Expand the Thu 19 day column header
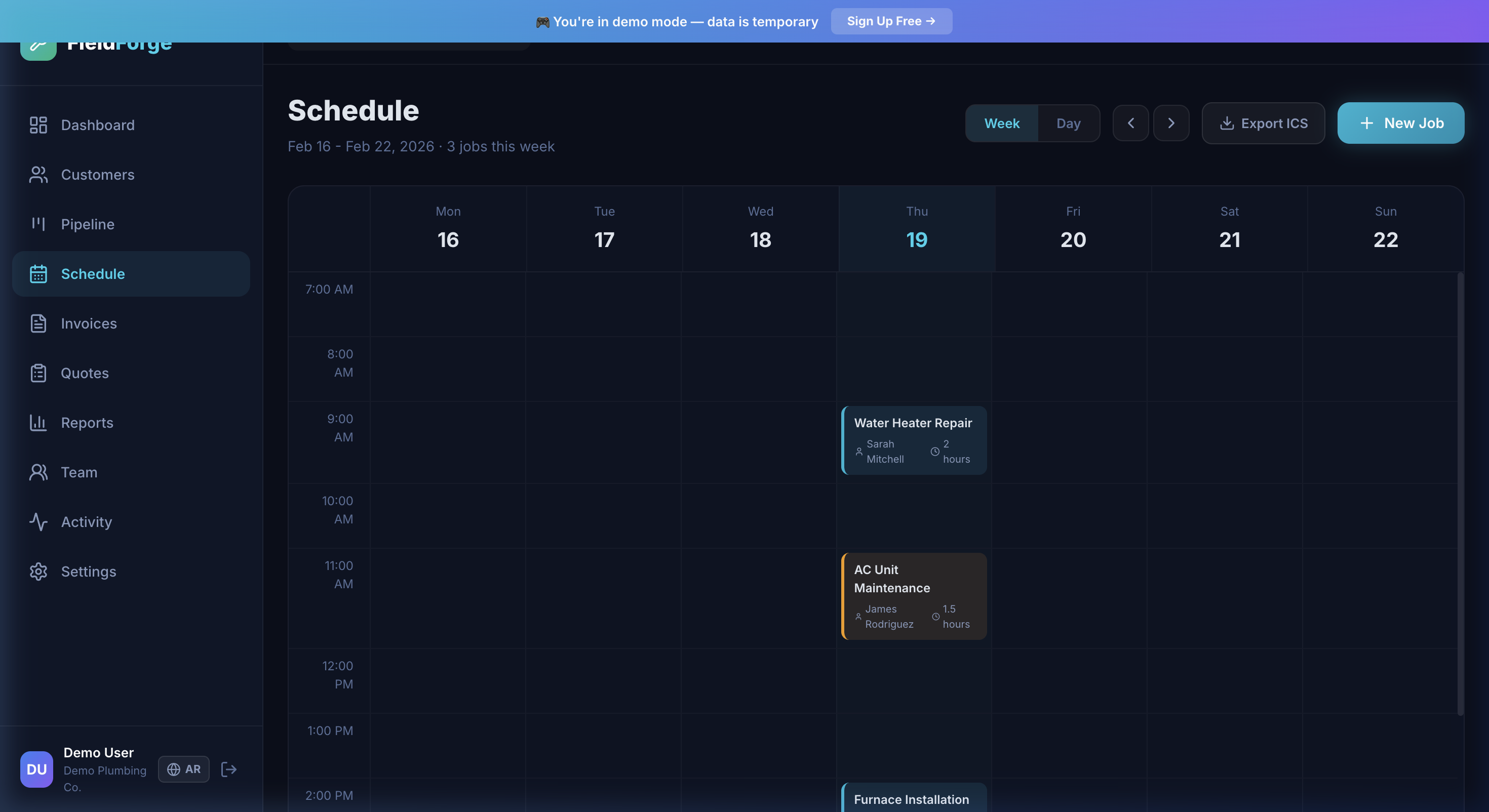 917,228
